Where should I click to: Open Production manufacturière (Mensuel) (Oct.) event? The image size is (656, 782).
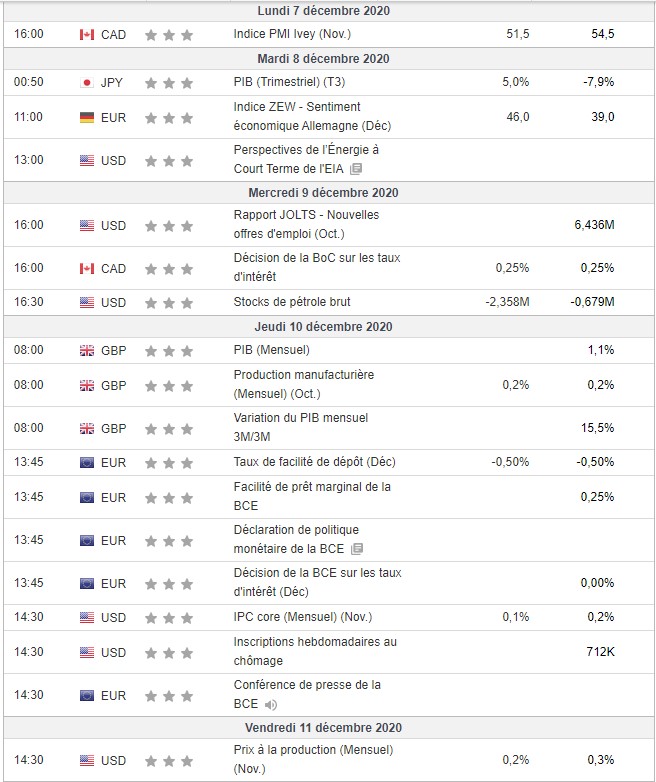pyautogui.click(x=303, y=384)
